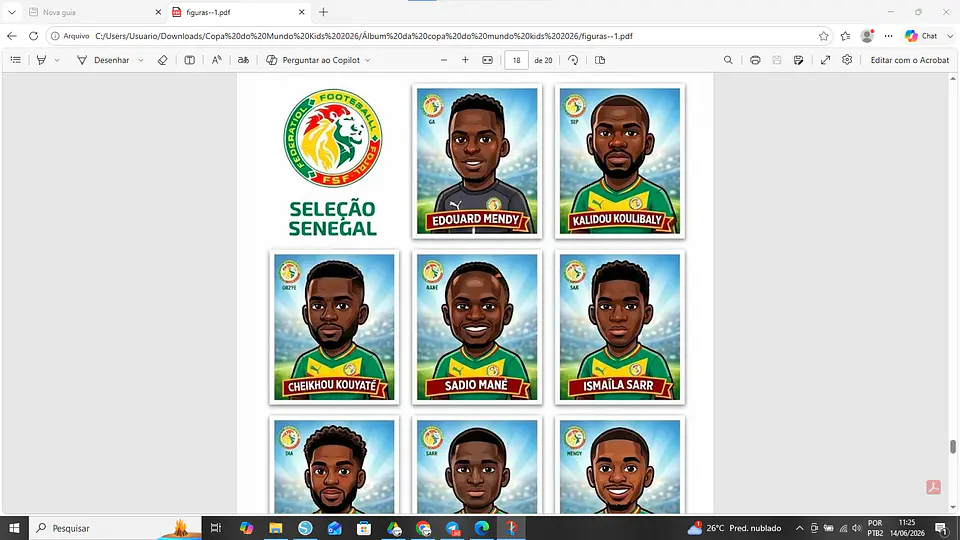Toggle fit to width view
Screen dimensions: 960x540
[487, 60]
